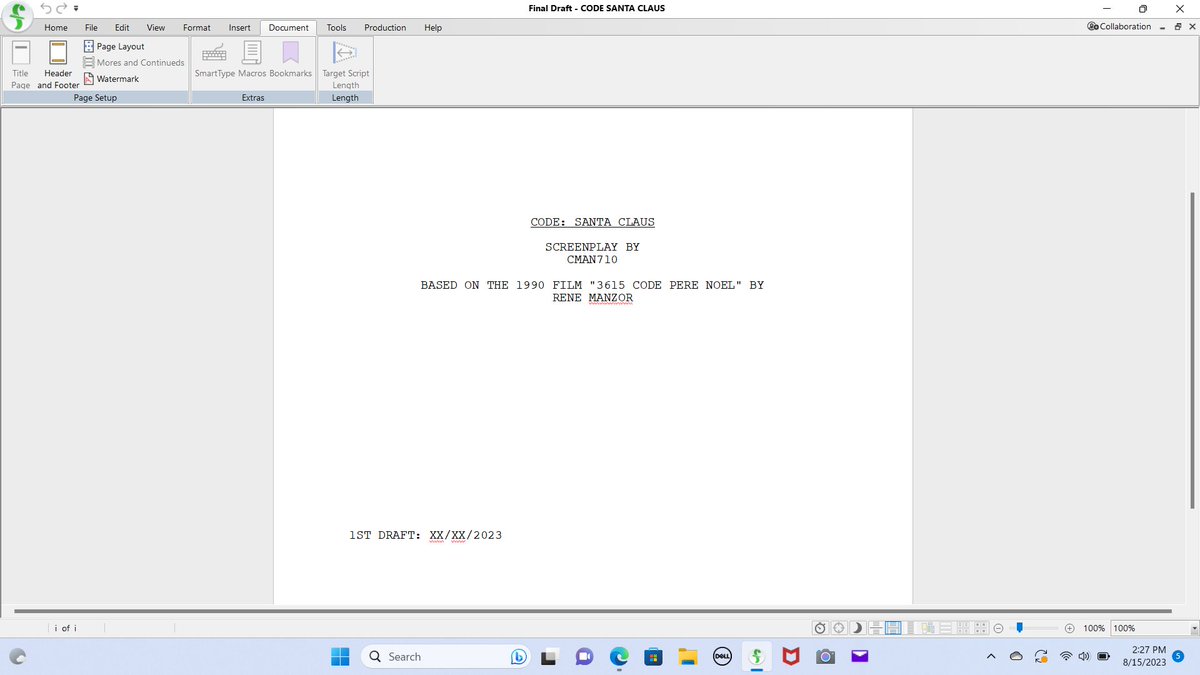Switch to the Edit ribbon tab
Viewport: 1200px width, 675px height.
tap(122, 28)
